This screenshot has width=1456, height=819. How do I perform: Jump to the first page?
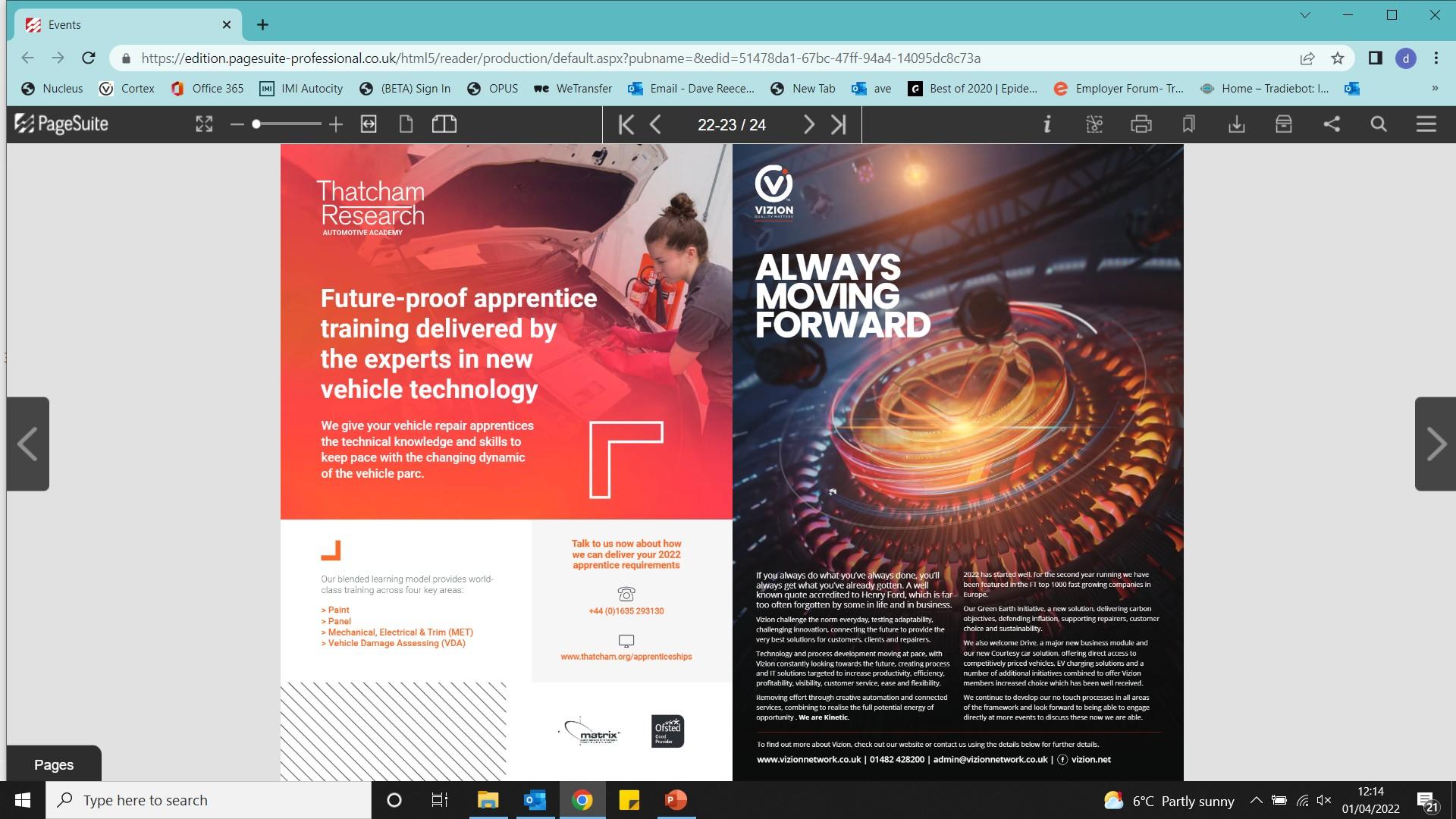[626, 124]
